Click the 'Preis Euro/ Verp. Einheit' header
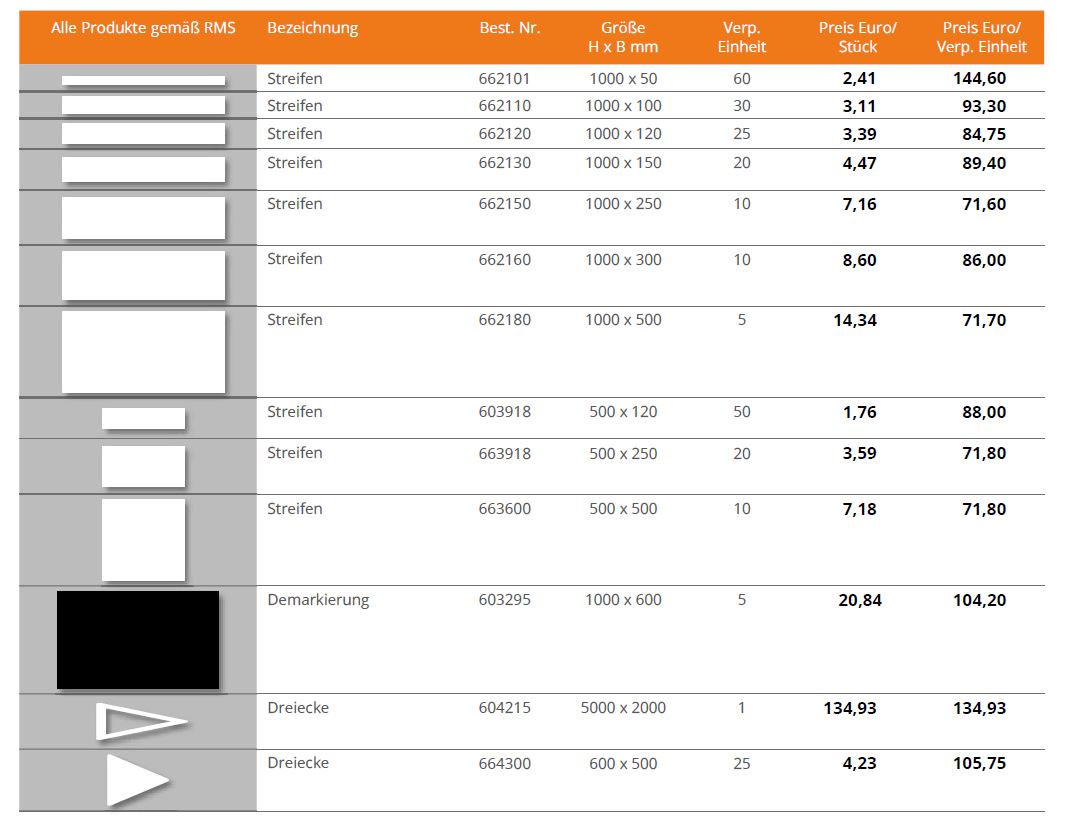 981,37
